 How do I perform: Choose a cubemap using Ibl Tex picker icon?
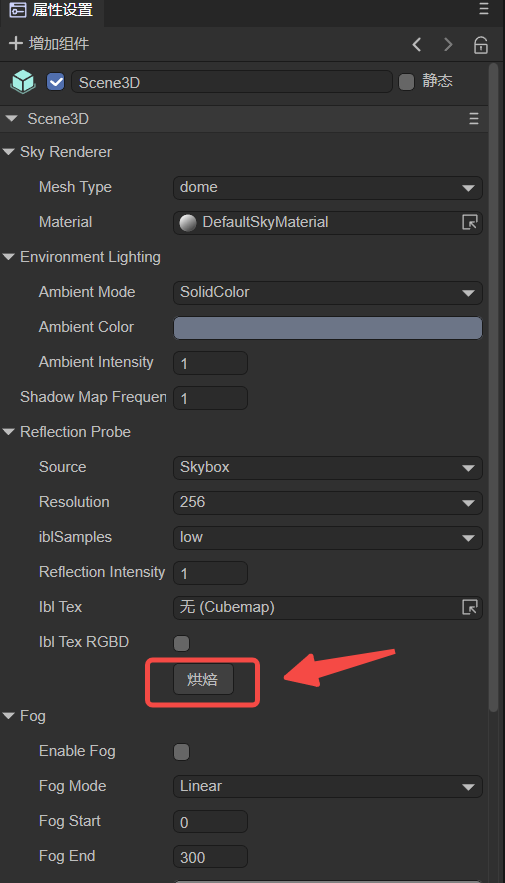click(470, 607)
